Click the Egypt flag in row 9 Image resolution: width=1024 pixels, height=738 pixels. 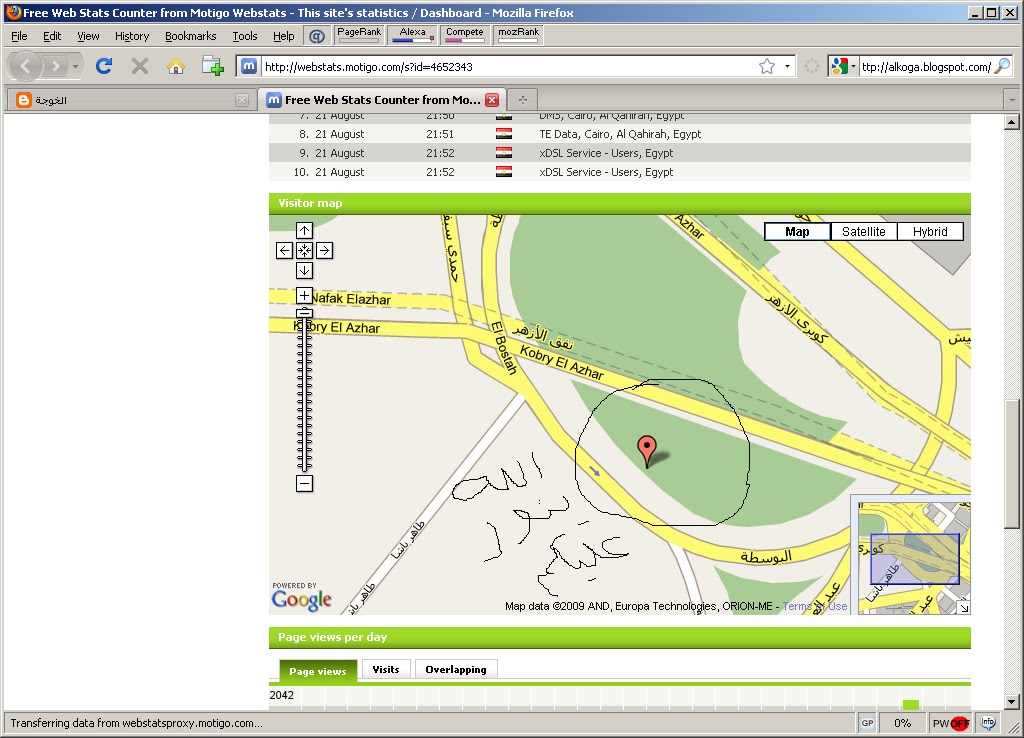504,153
